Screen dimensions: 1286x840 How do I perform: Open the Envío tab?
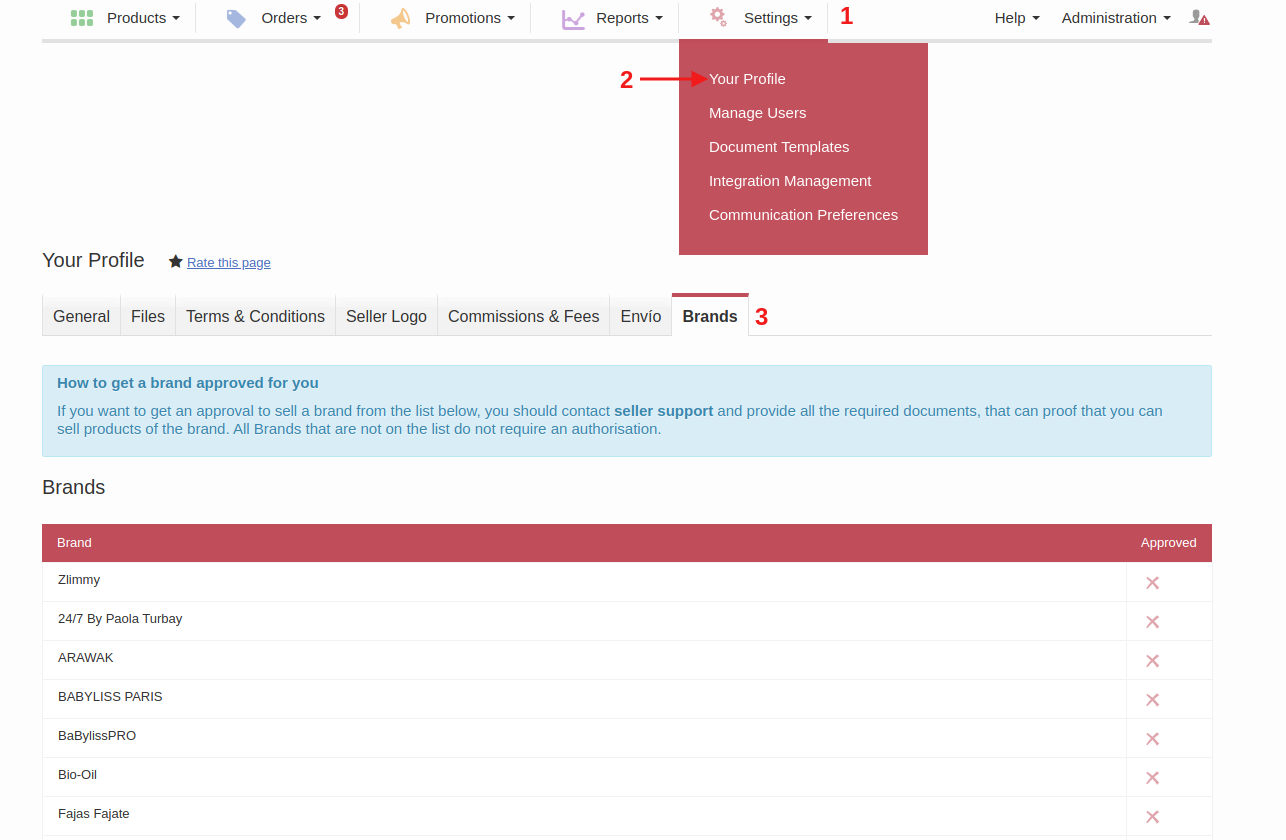click(641, 316)
